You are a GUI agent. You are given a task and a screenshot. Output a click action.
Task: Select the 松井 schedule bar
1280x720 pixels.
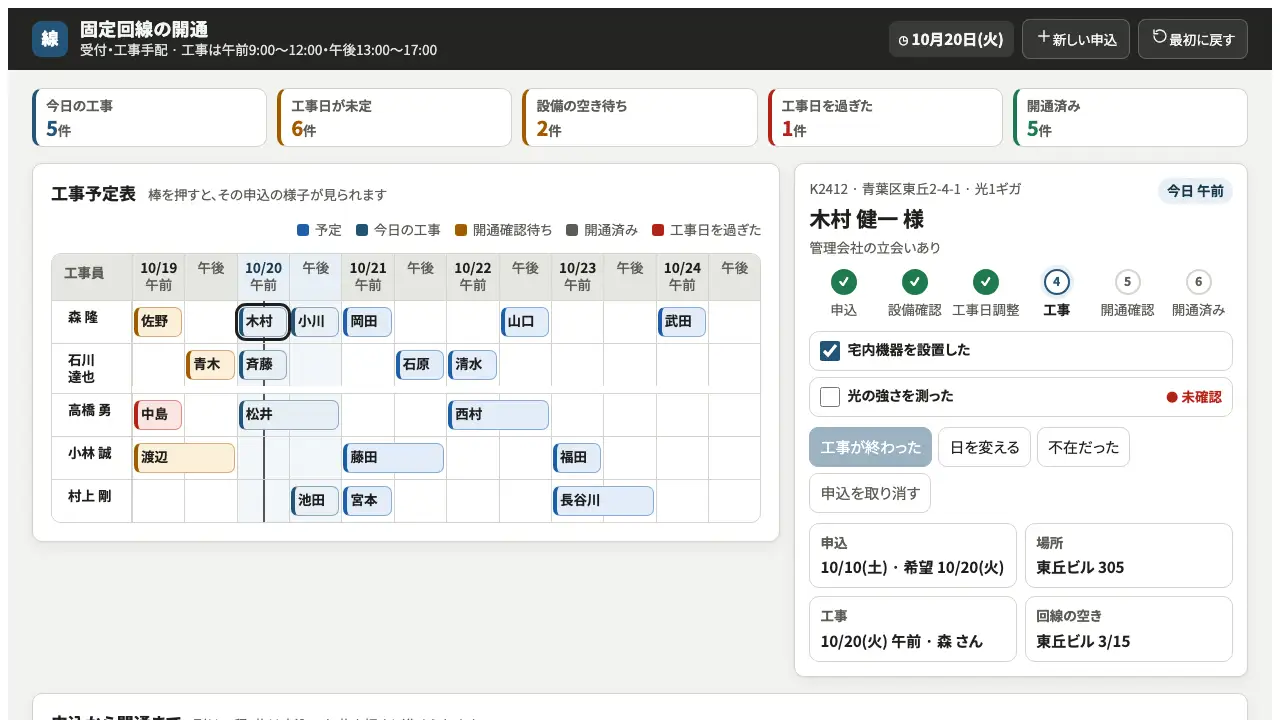click(289, 415)
